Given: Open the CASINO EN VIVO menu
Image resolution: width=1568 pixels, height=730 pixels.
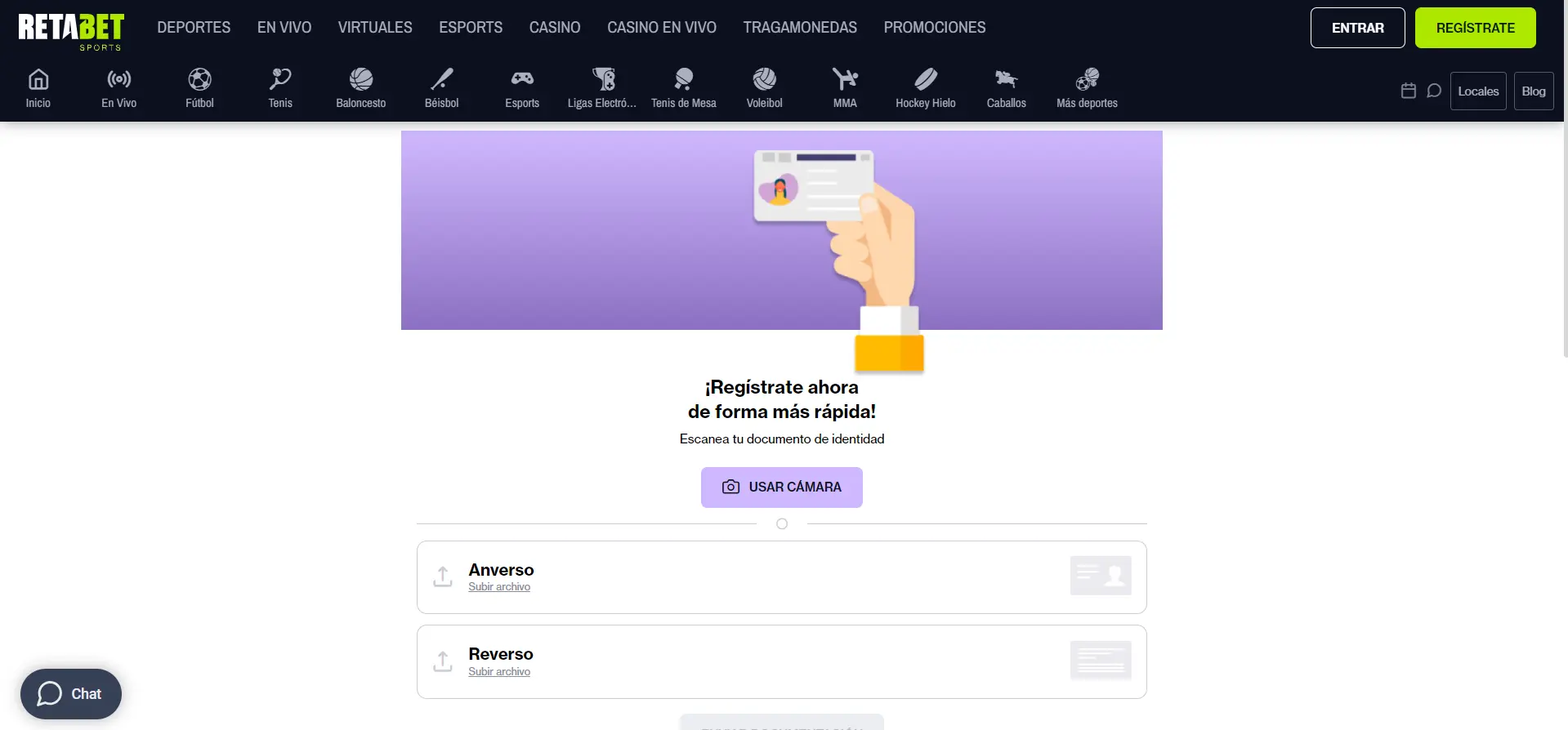Looking at the screenshot, I should tap(661, 28).
